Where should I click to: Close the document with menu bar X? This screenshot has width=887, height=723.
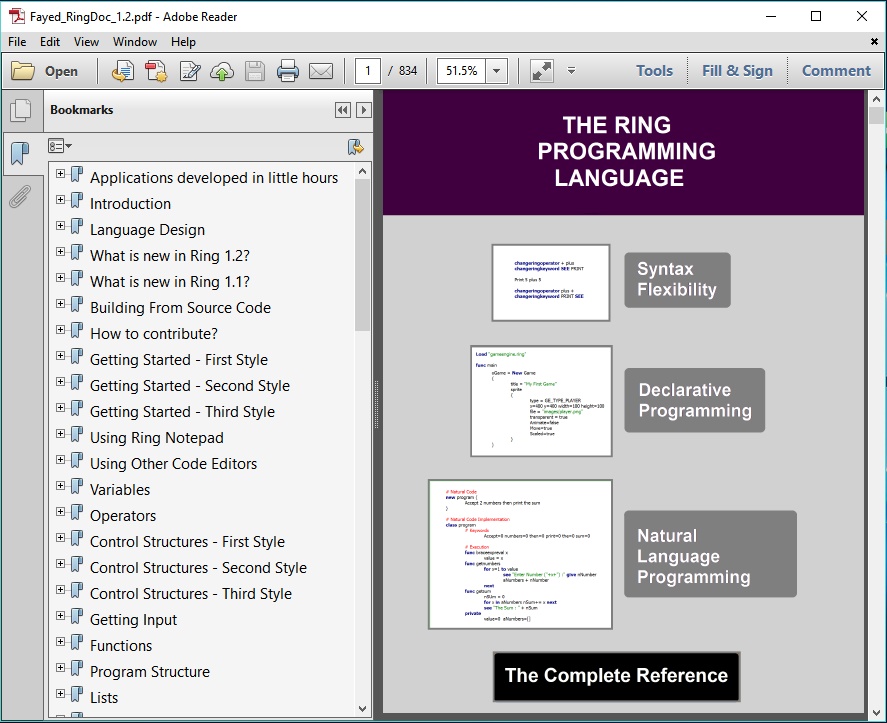(874, 41)
